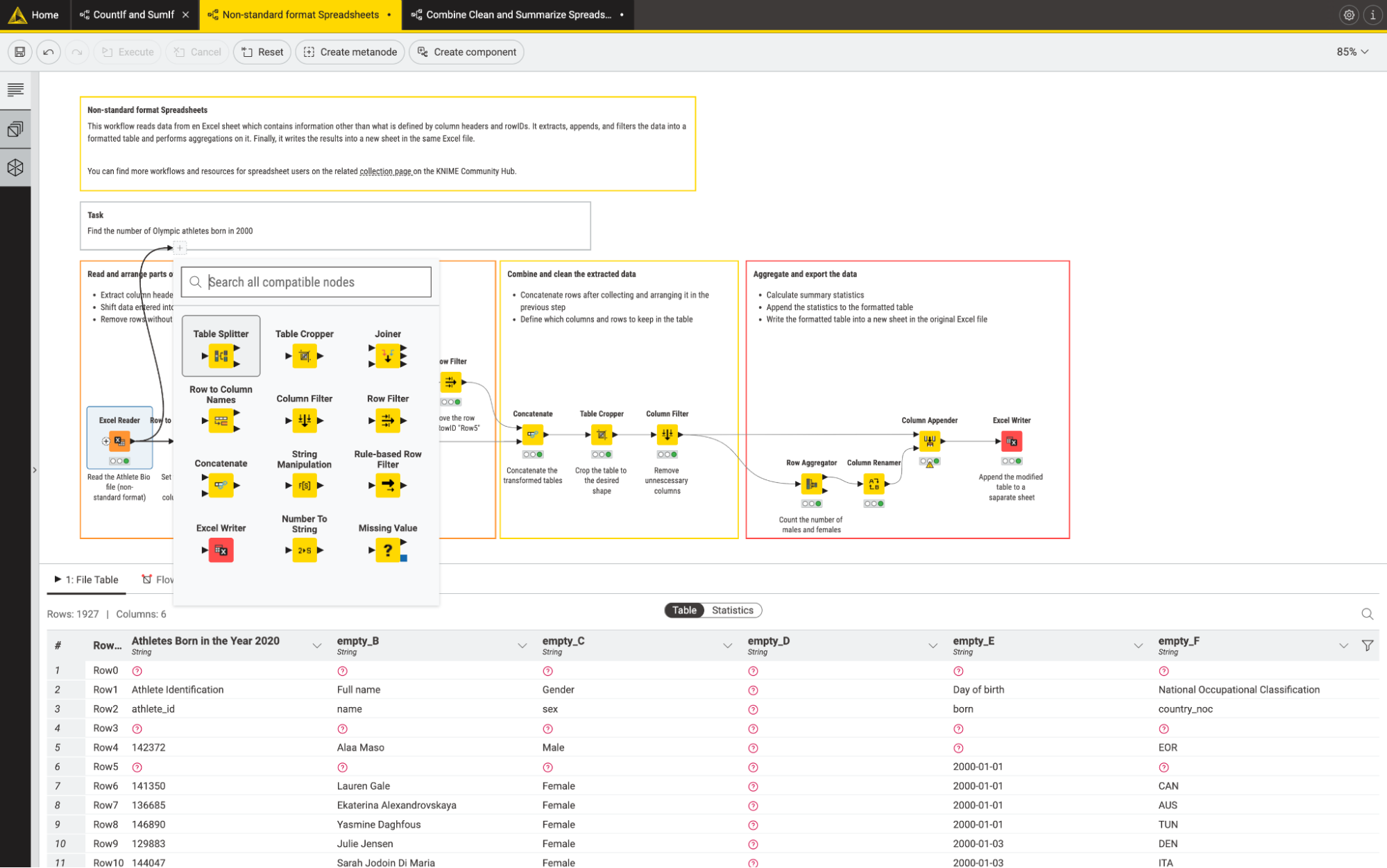Select the Row Aggregator node on canvas

[x=811, y=484]
